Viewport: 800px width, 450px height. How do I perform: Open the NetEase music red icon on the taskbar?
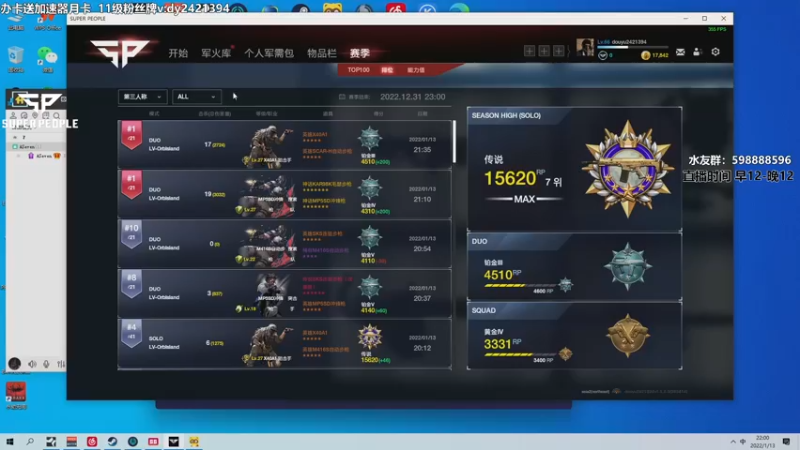tap(92, 441)
